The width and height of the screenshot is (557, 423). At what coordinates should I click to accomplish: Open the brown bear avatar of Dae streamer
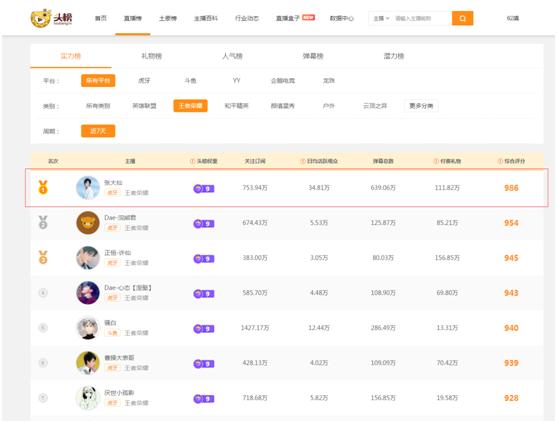(x=88, y=223)
